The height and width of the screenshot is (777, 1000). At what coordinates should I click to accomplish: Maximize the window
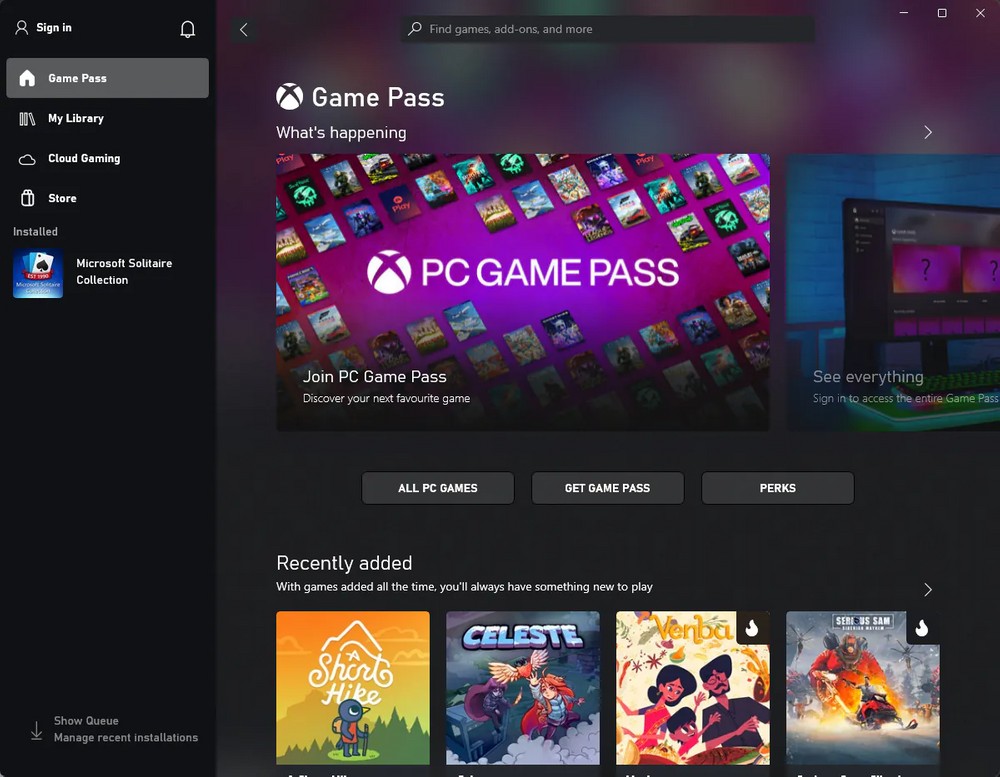[942, 13]
